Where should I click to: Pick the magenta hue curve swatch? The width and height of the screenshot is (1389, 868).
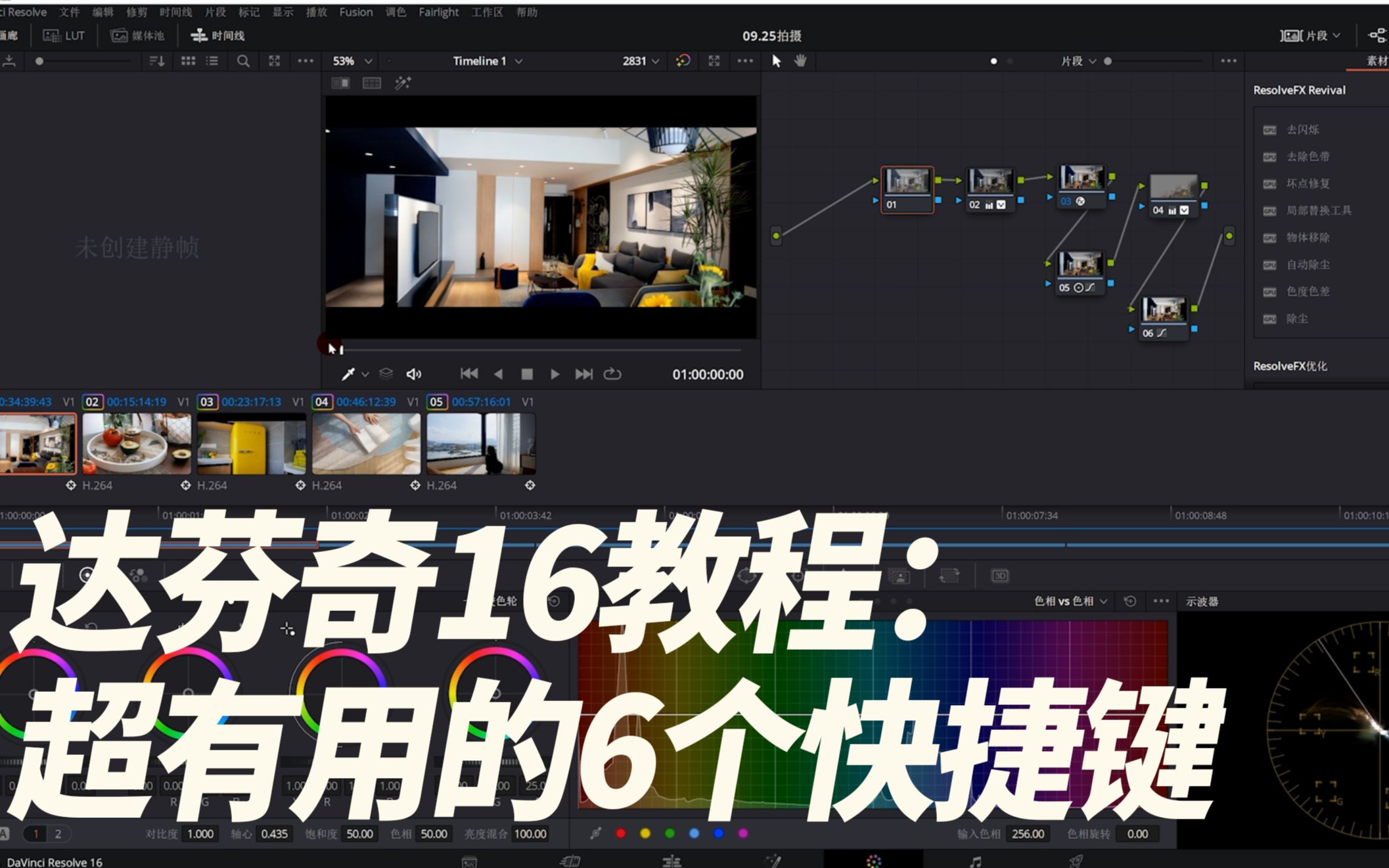pos(743,833)
